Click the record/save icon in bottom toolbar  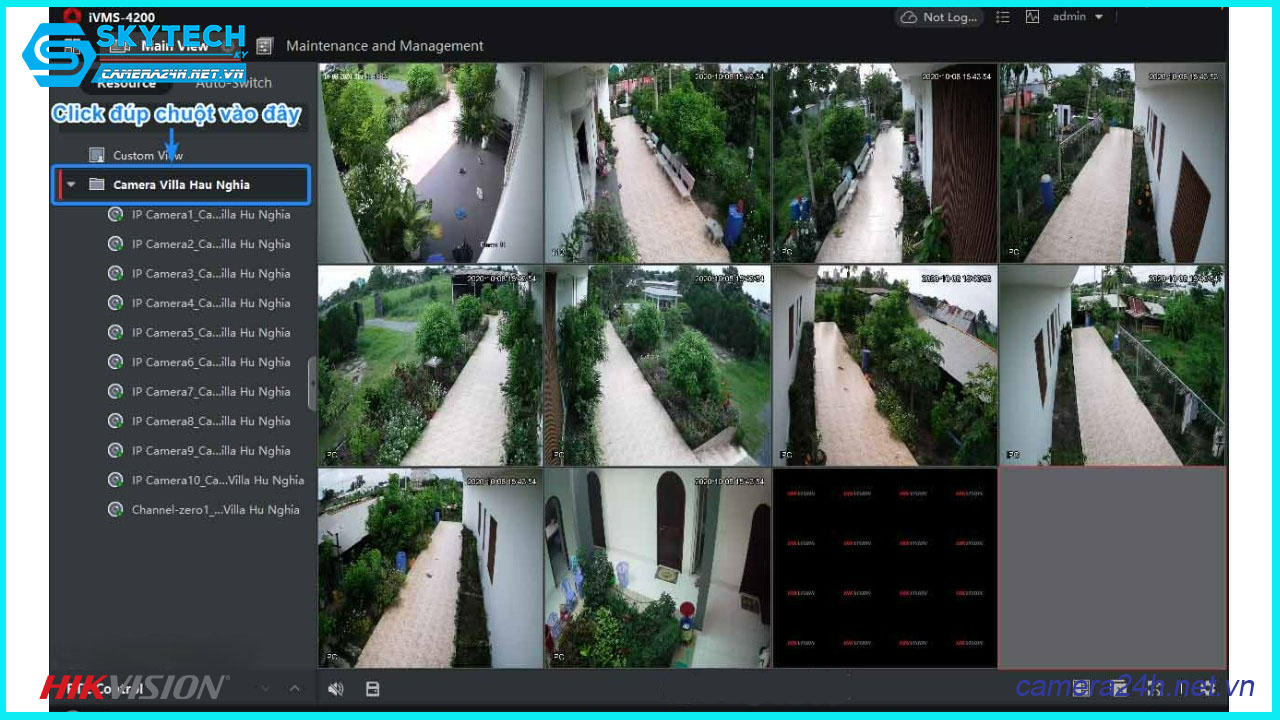[372, 688]
